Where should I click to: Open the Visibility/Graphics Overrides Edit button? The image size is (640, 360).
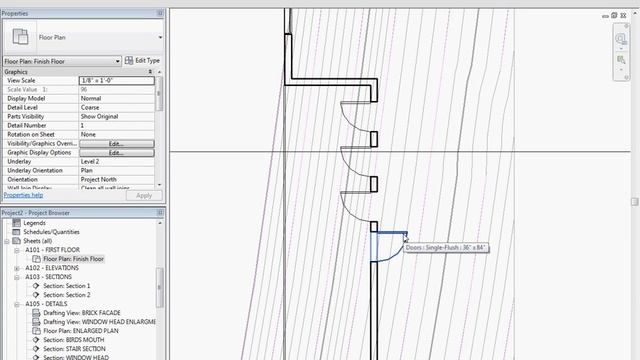(x=117, y=144)
